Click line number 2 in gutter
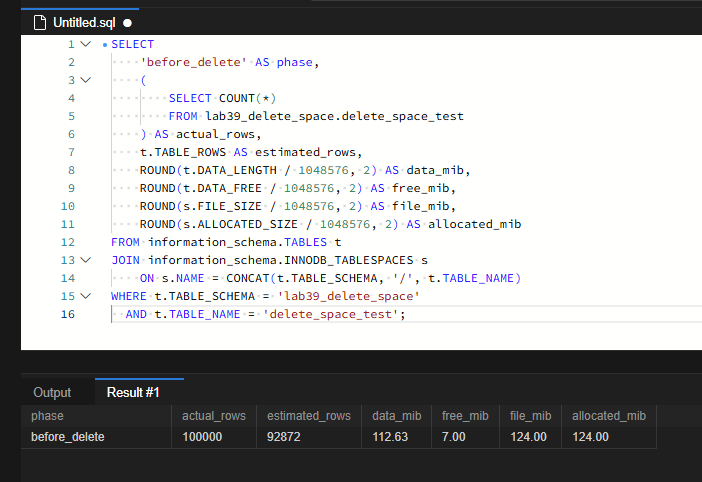Viewport: 702px width, 482px height. pos(71,62)
